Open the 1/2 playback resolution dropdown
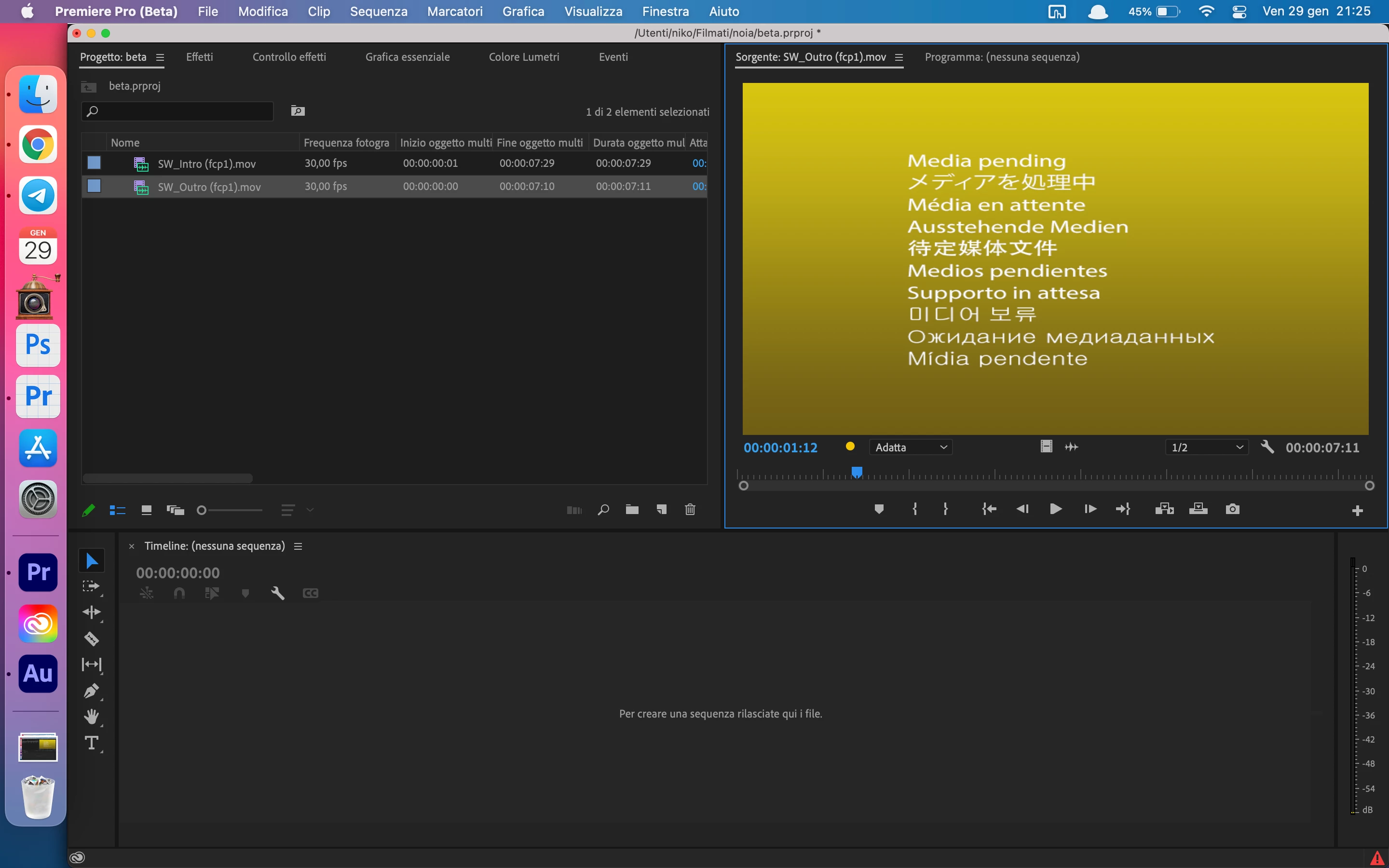This screenshot has height=868, width=1389. point(1207,447)
